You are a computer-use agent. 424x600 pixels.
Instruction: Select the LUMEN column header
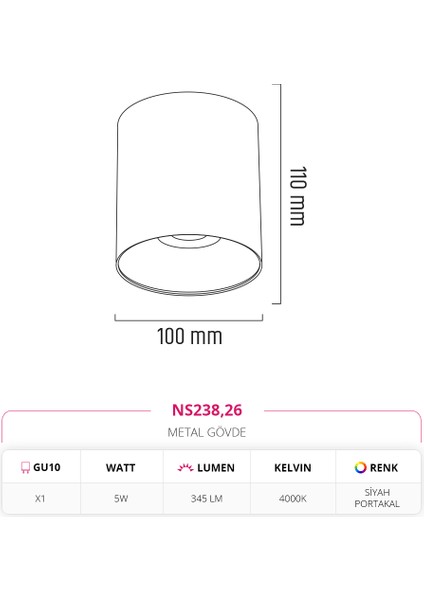pyautogui.click(x=207, y=466)
